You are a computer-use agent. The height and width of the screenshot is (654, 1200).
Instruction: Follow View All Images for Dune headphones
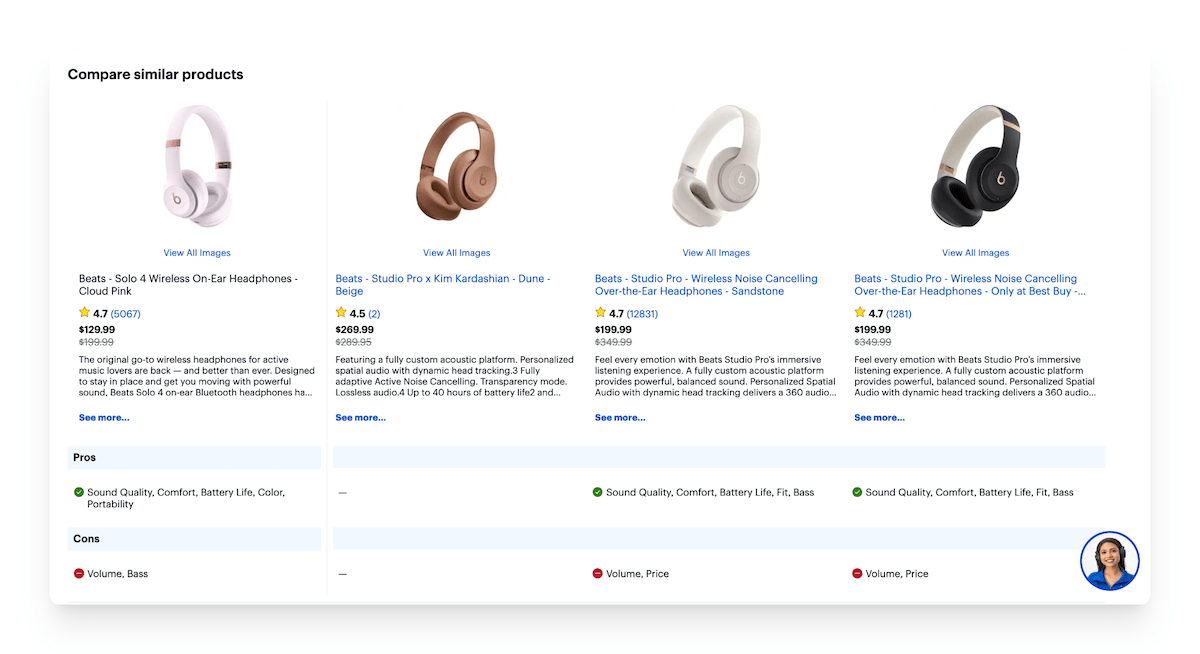click(x=456, y=252)
